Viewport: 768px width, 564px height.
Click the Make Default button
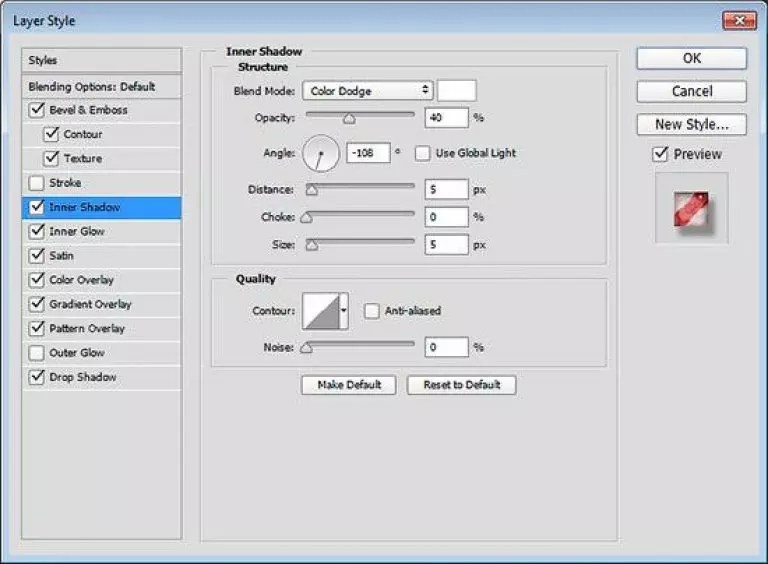(349, 385)
